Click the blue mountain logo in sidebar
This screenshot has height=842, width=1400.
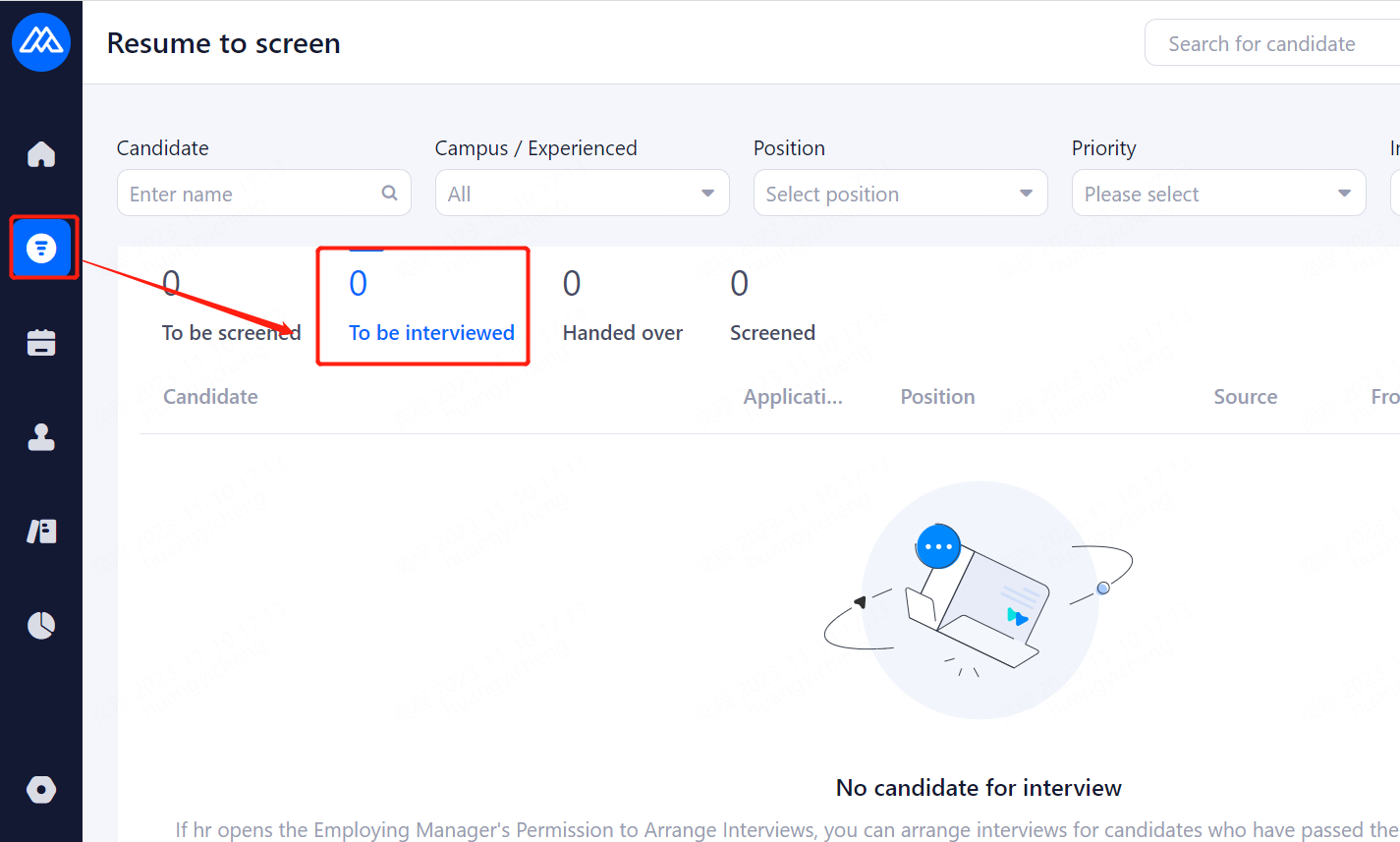coord(41,42)
